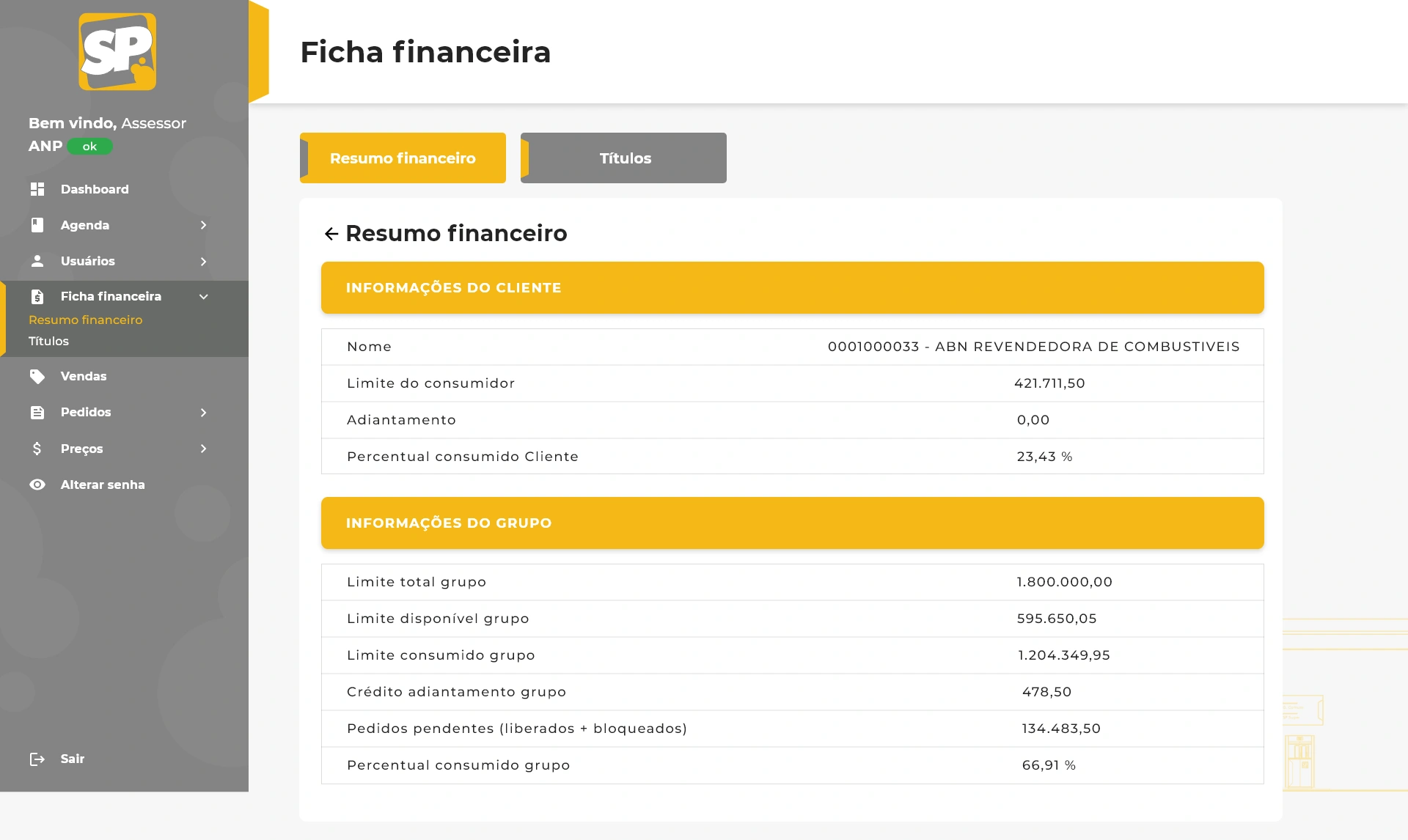Click the Vendas tag icon
This screenshot has height=840, width=1408.
point(37,377)
